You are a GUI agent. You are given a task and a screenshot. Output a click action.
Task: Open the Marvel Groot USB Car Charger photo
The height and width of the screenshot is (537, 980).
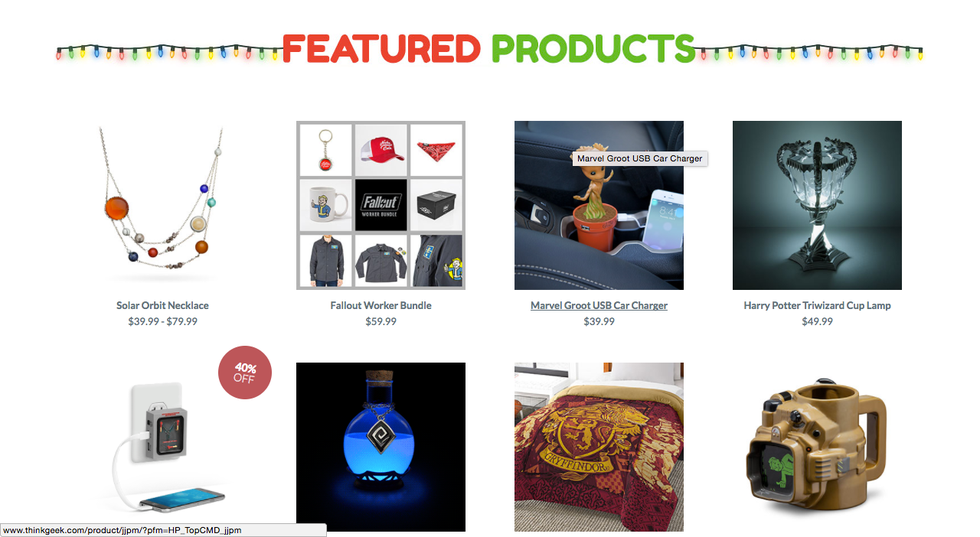pyautogui.click(x=599, y=205)
